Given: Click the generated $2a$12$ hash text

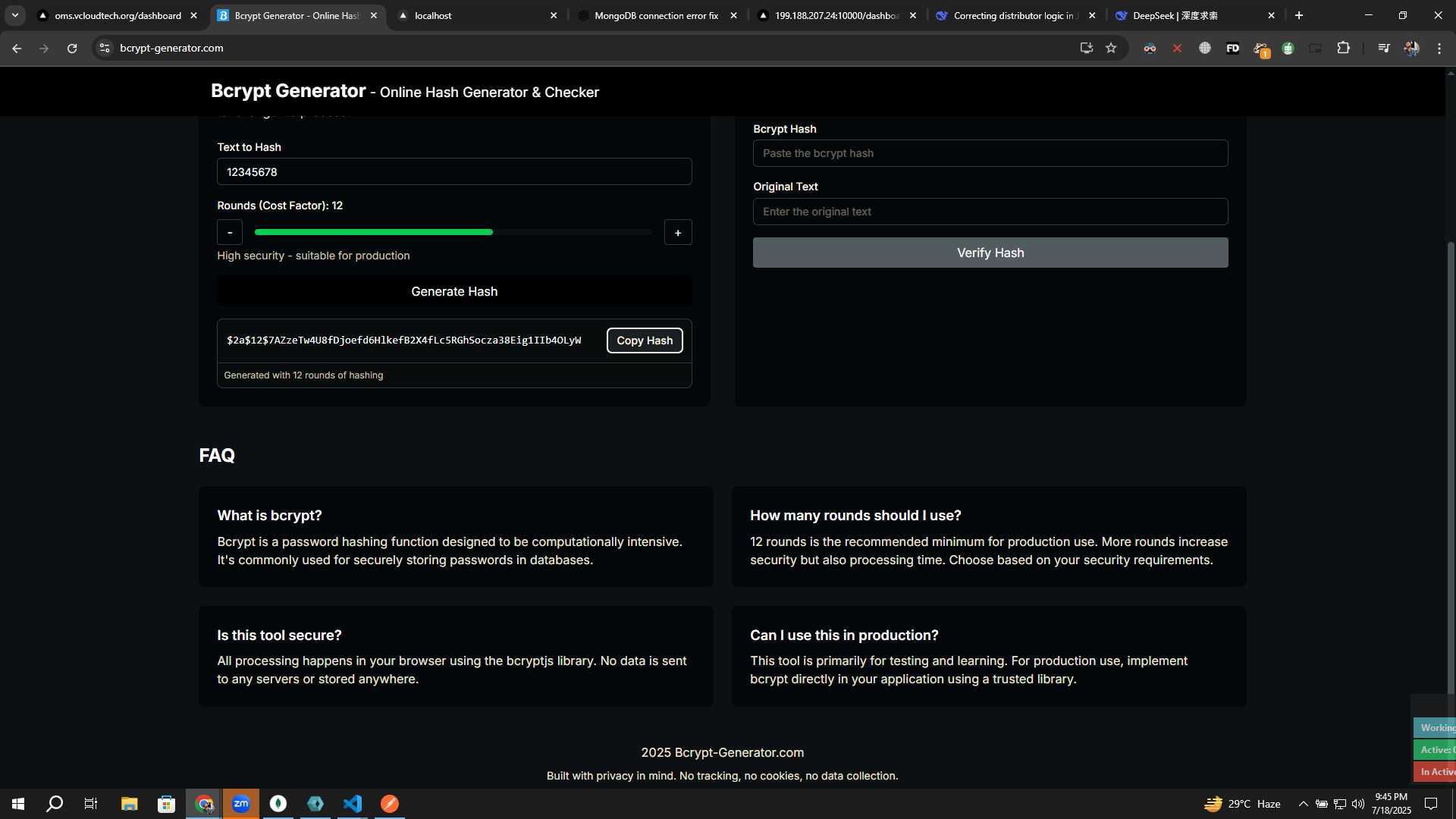Looking at the screenshot, I should tap(404, 340).
